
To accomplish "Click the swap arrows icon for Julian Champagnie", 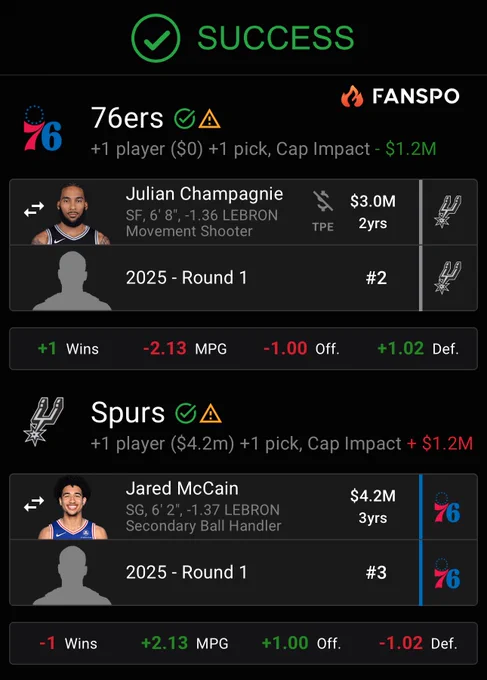I will tap(34, 209).
